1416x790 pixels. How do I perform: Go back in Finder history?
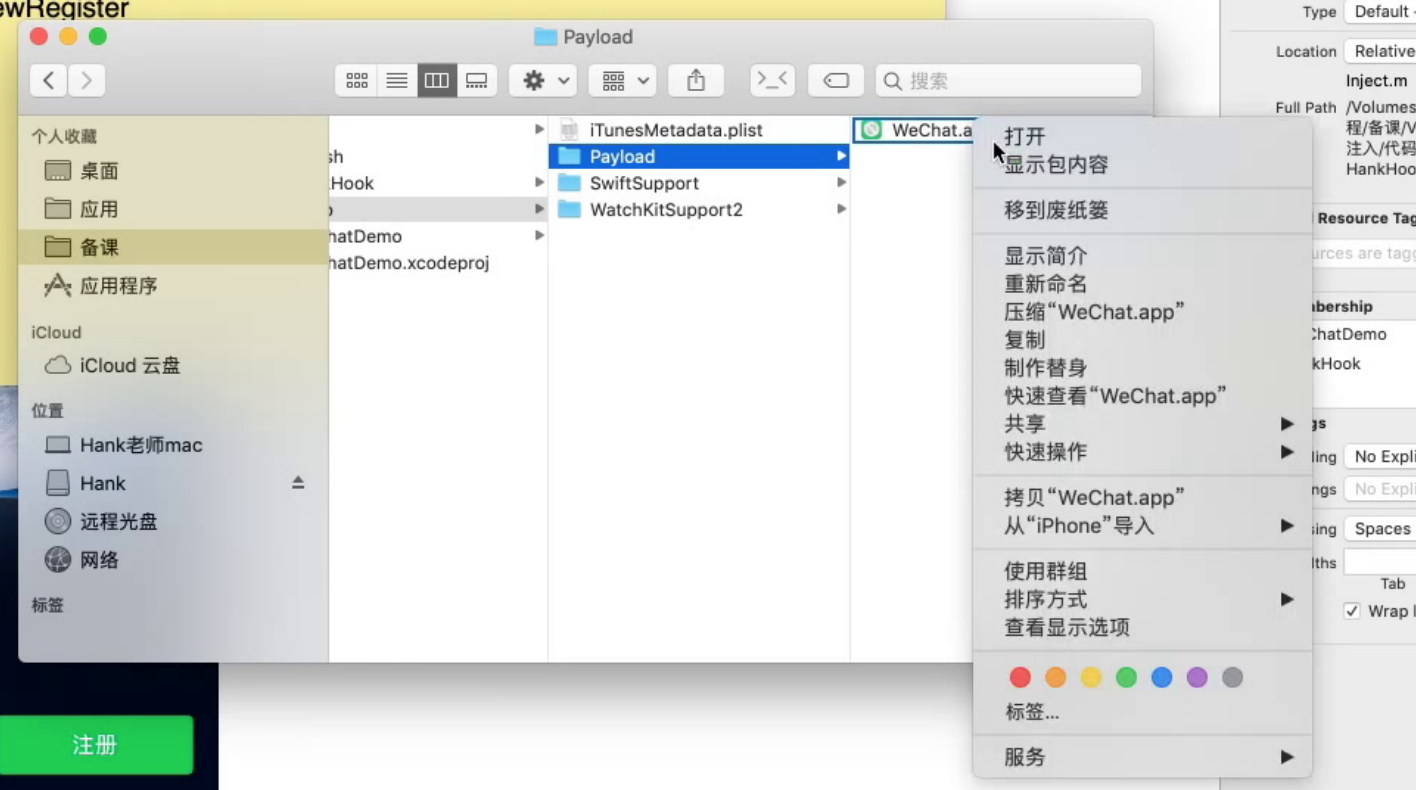point(49,80)
